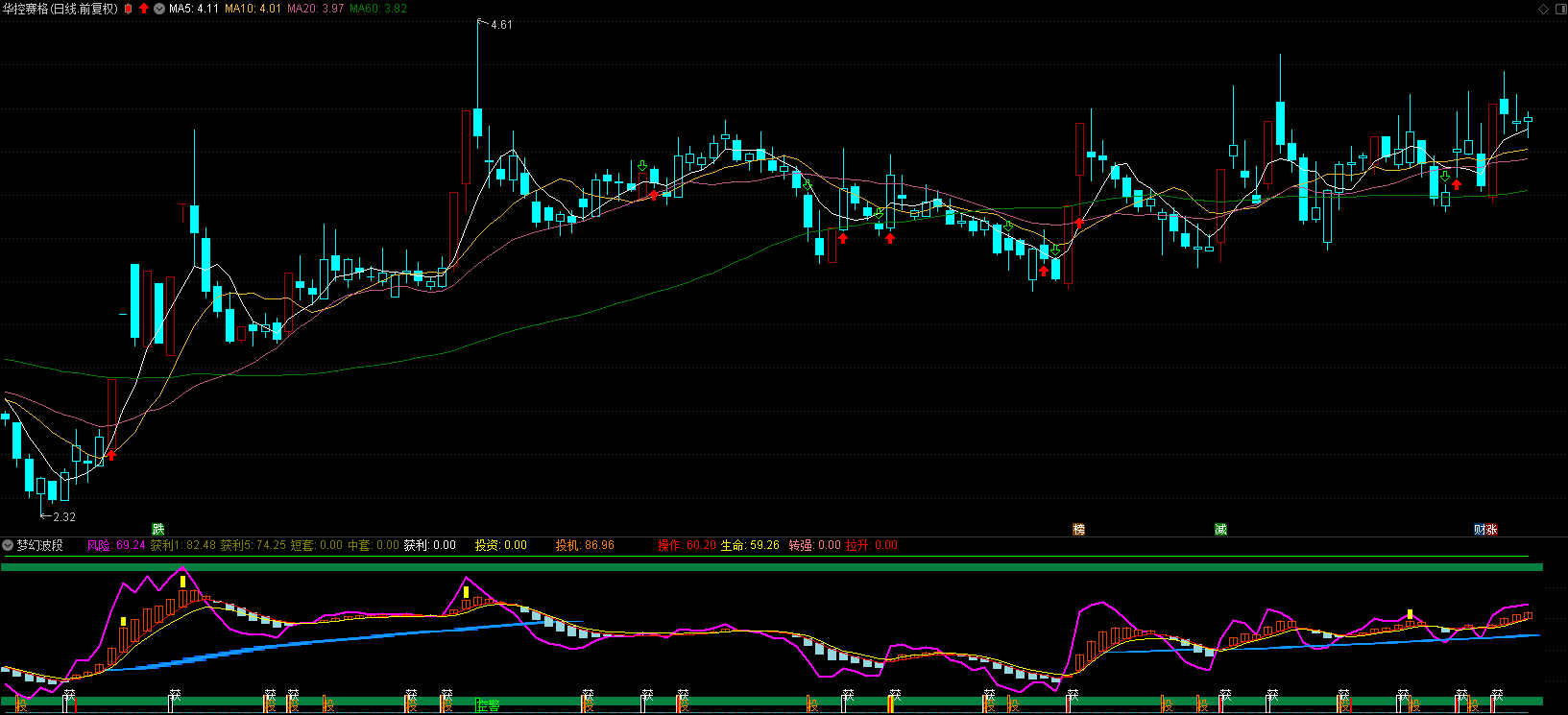Viewport: 1568px width, 715px height.
Task: Click the 风险: 69.24 value
Action: tap(116, 545)
